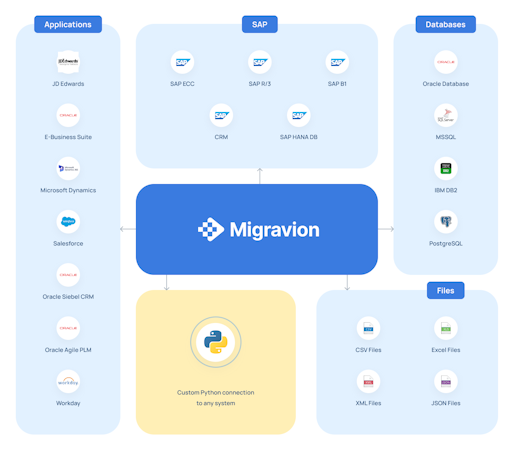Select the SAP HANA DB icon
Screen dimensions: 514x450
point(299,115)
